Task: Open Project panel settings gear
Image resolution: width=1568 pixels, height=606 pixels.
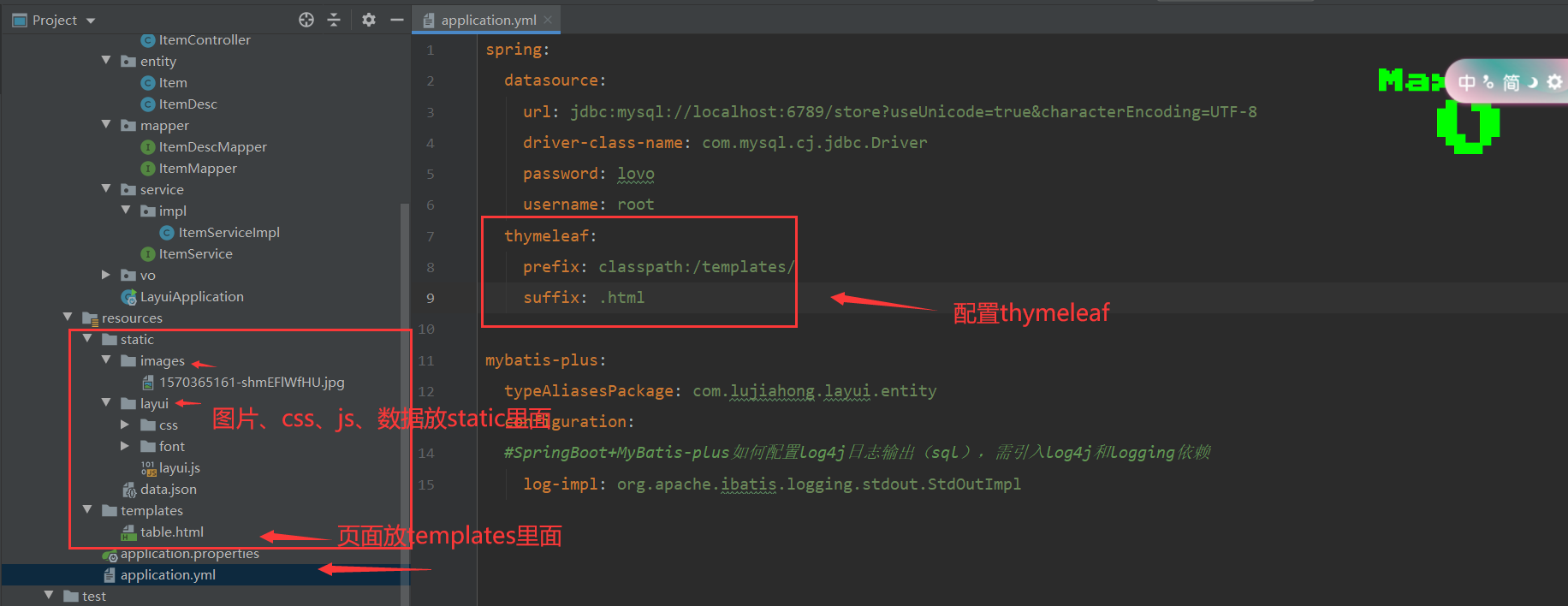Action: point(369,20)
